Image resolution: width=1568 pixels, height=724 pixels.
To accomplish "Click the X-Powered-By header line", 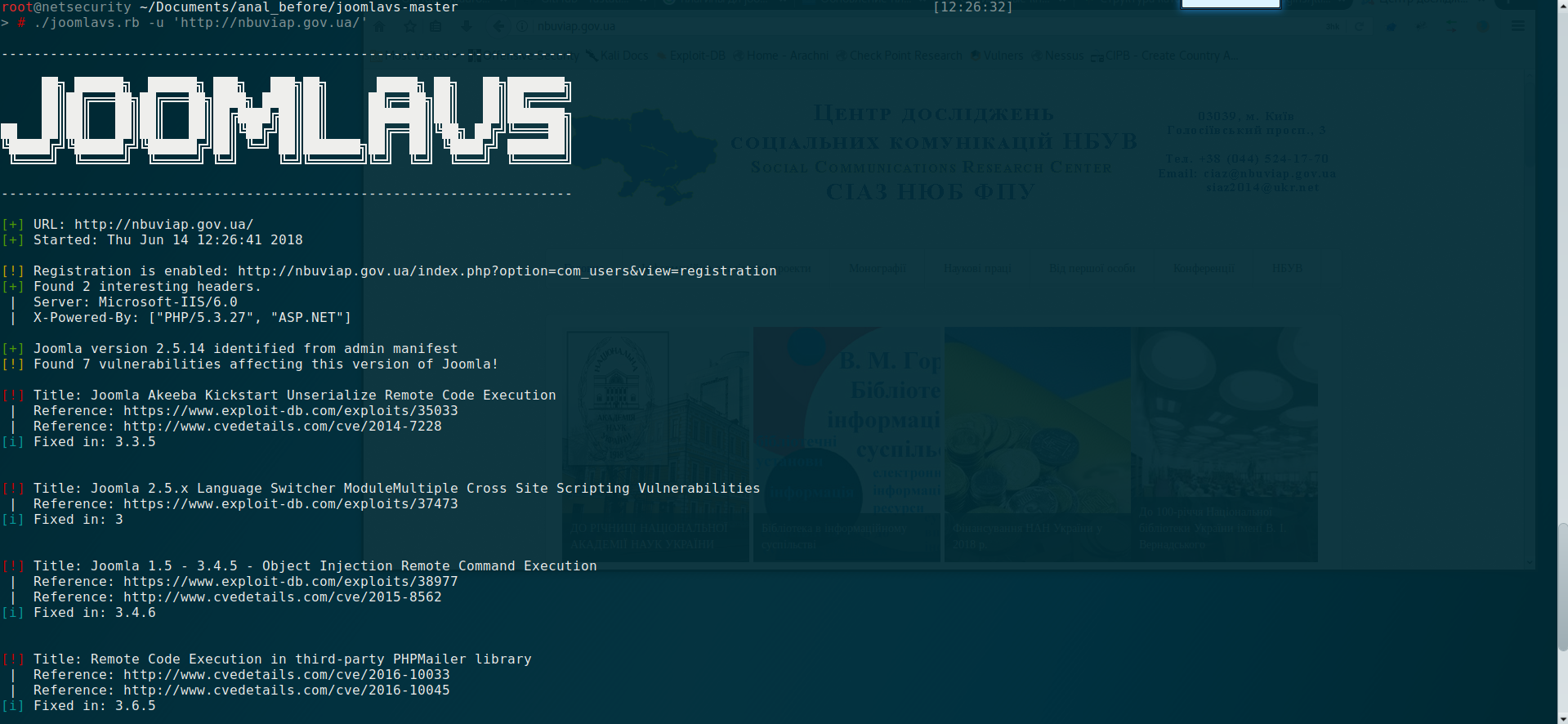I will 192,317.
